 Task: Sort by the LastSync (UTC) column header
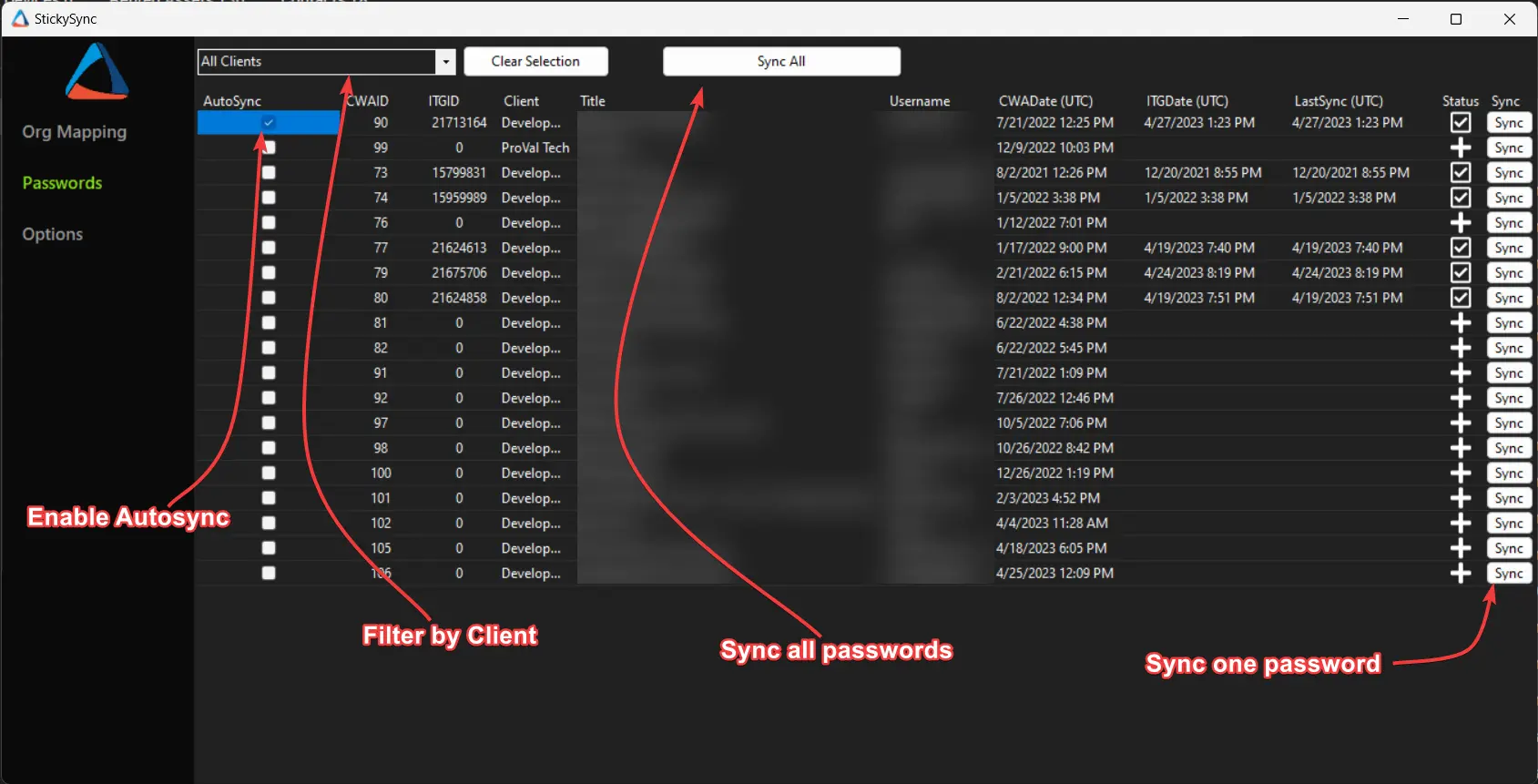pyautogui.click(x=1339, y=101)
